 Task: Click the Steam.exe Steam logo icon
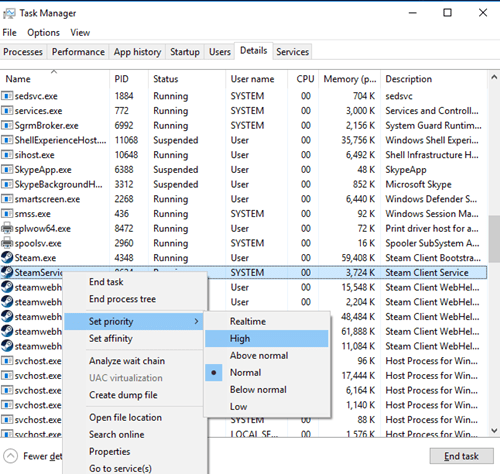click(7, 258)
